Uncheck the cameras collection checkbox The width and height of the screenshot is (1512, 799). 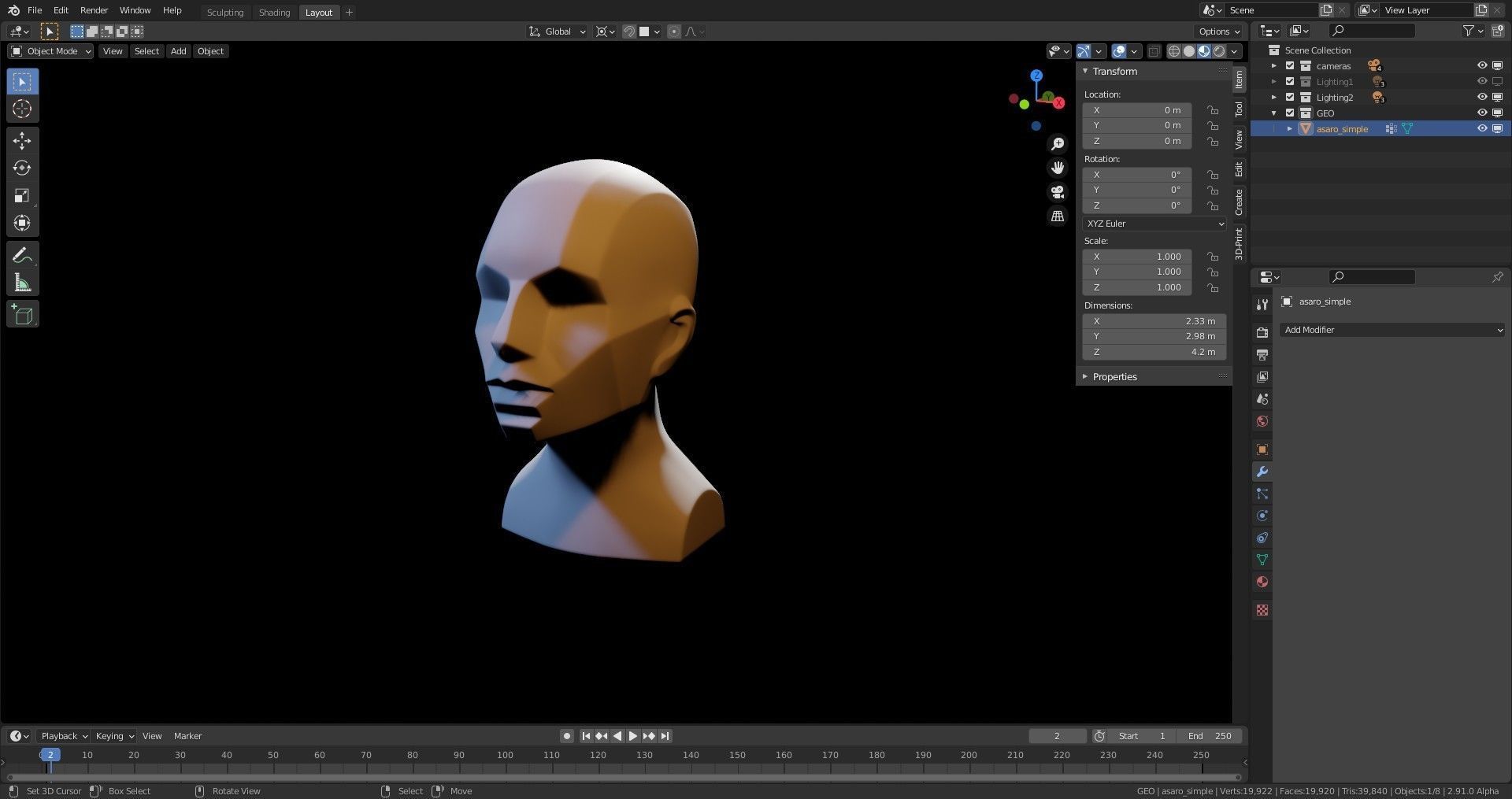pos(1290,66)
